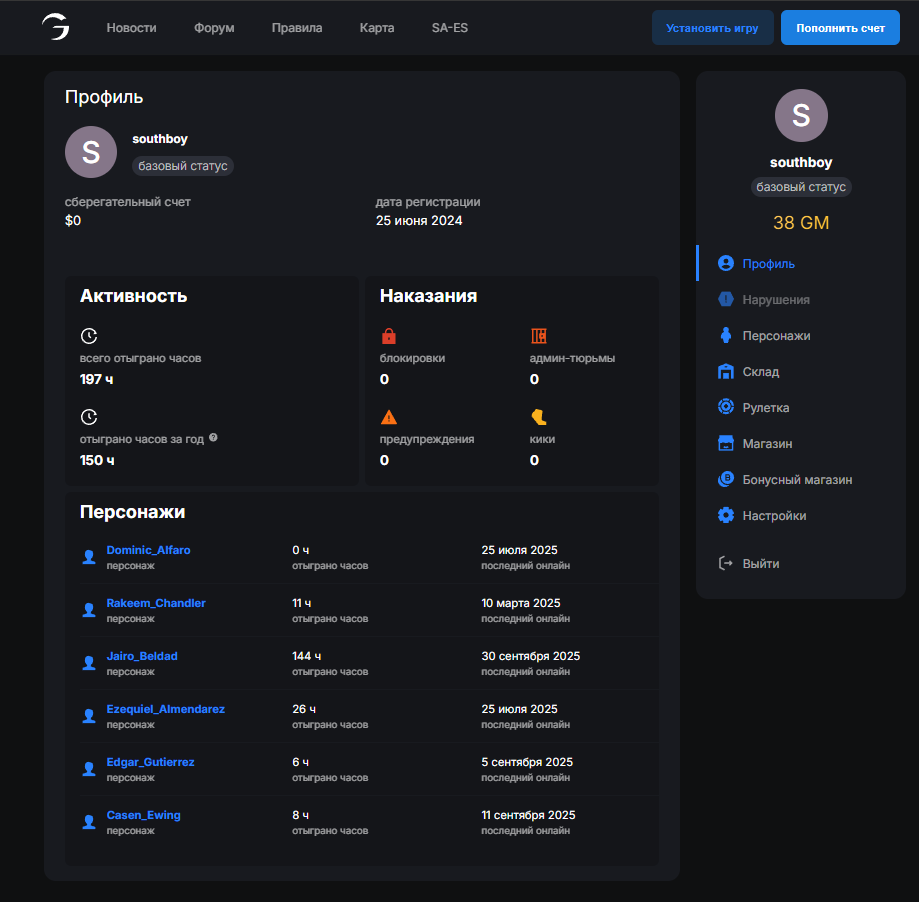Click the Выйти logout icon
Viewport: 919px width, 902px height.
click(726, 564)
